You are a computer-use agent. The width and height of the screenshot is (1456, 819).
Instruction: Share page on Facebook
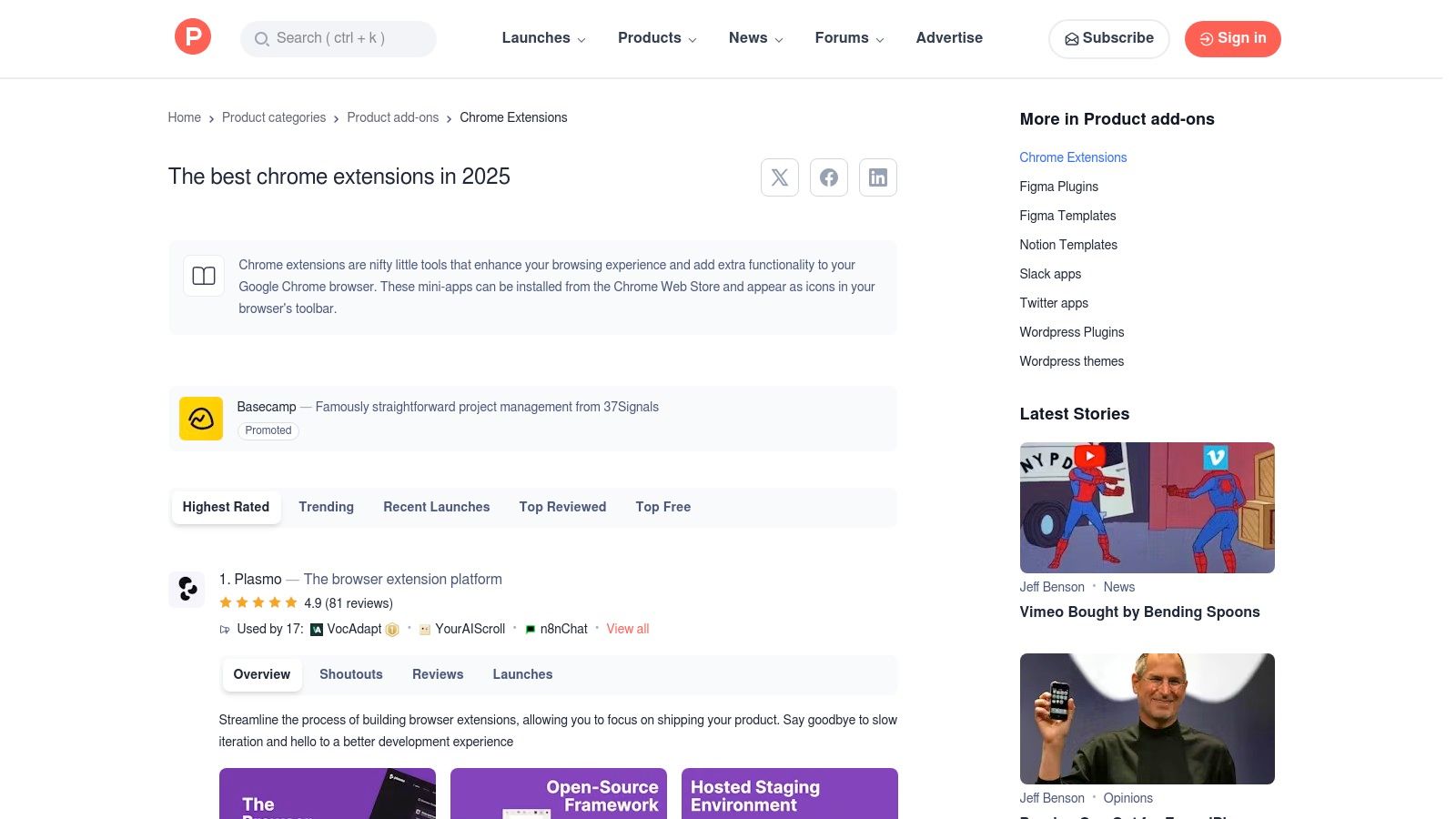[x=829, y=177]
